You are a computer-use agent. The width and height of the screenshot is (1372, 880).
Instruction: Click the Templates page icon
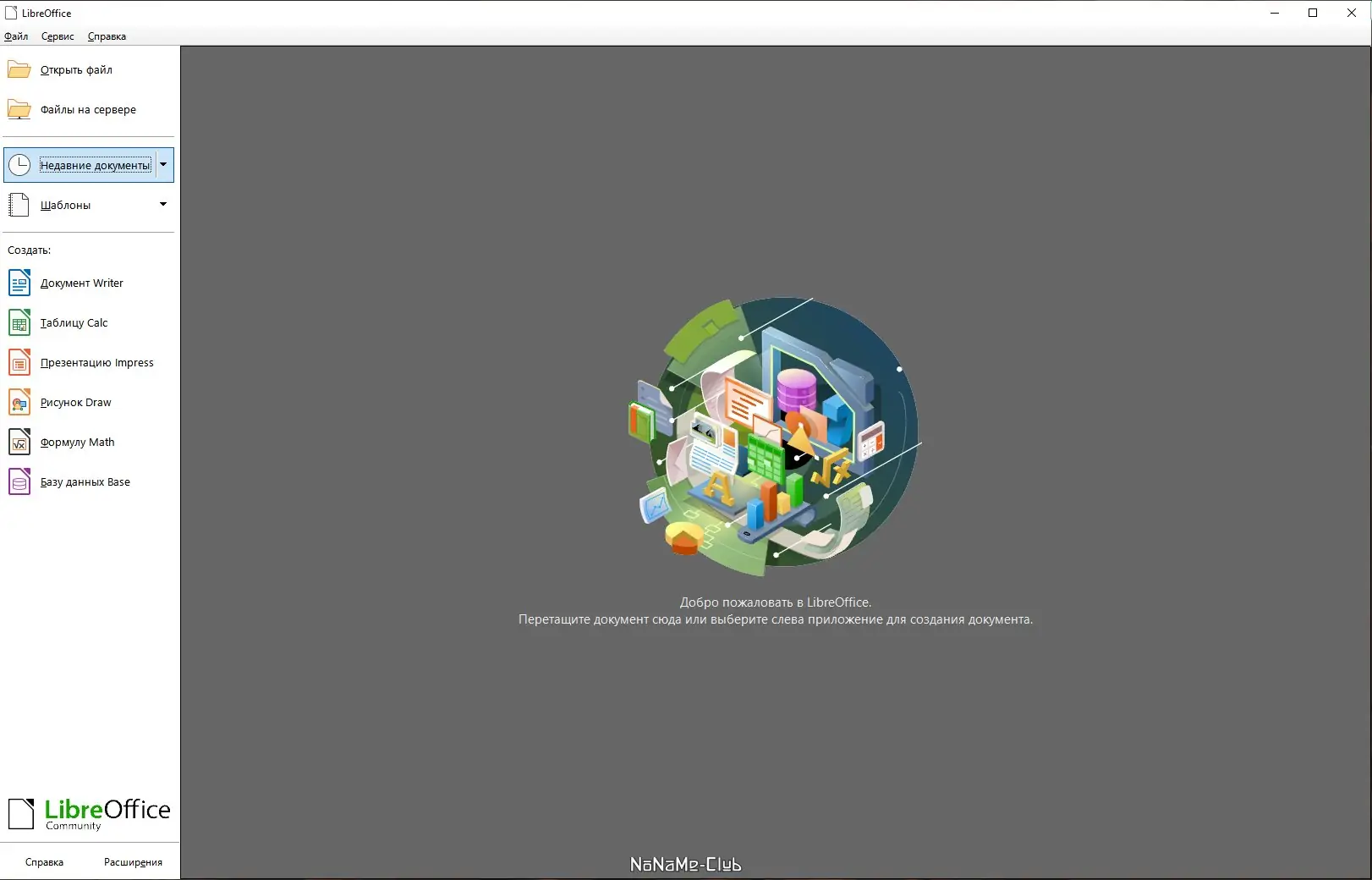click(x=19, y=205)
